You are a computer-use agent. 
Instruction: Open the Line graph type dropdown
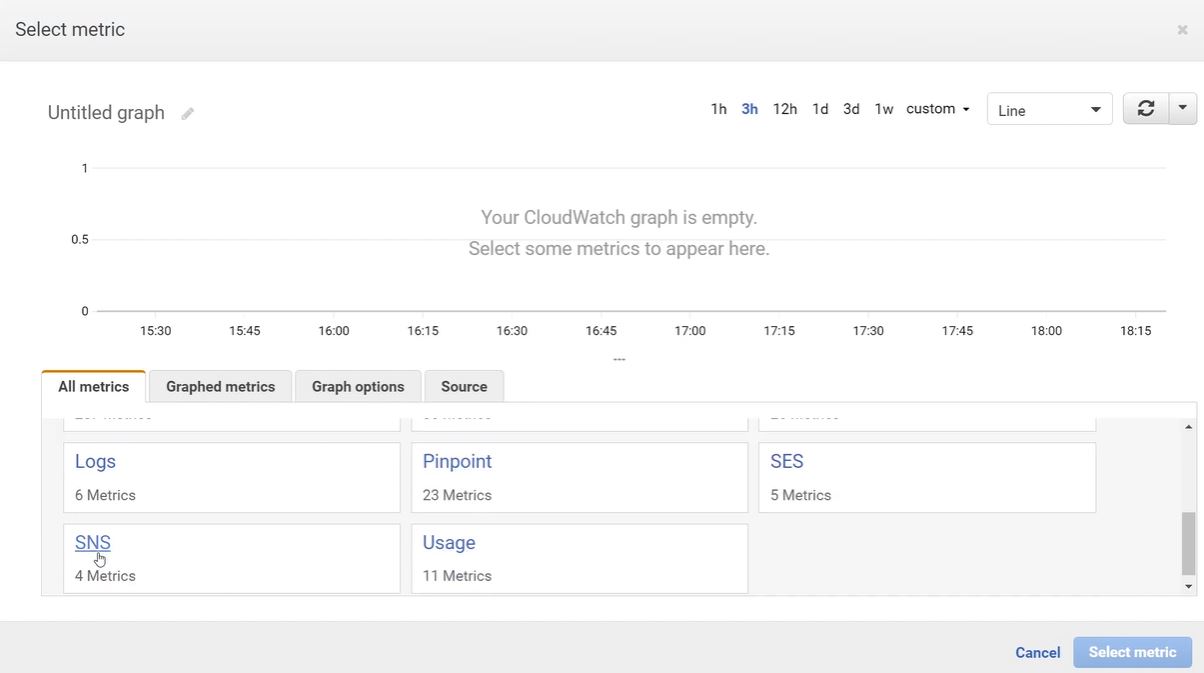coord(1049,110)
